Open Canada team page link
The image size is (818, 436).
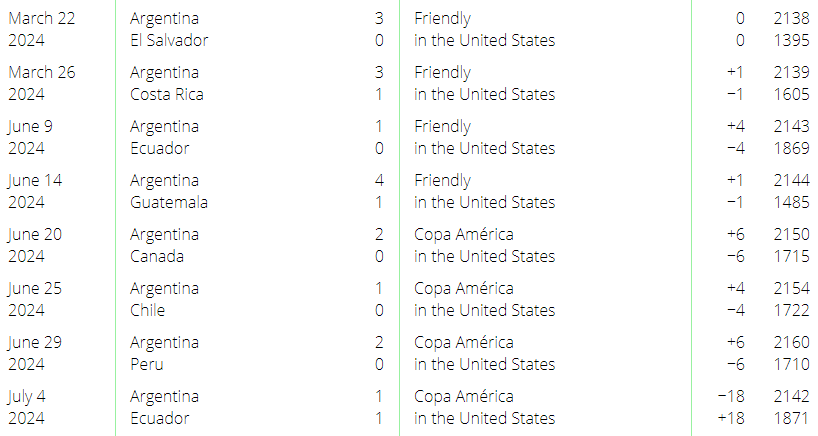[x=157, y=257]
